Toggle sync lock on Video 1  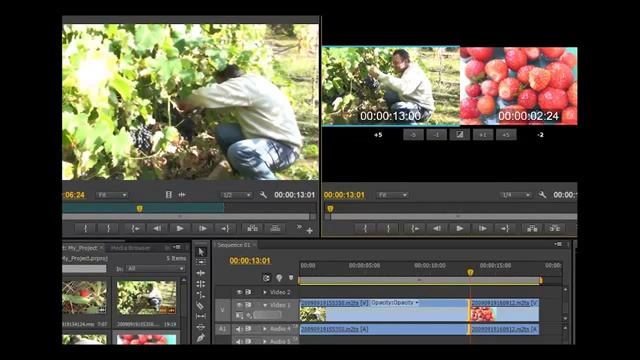click(248, 305)
